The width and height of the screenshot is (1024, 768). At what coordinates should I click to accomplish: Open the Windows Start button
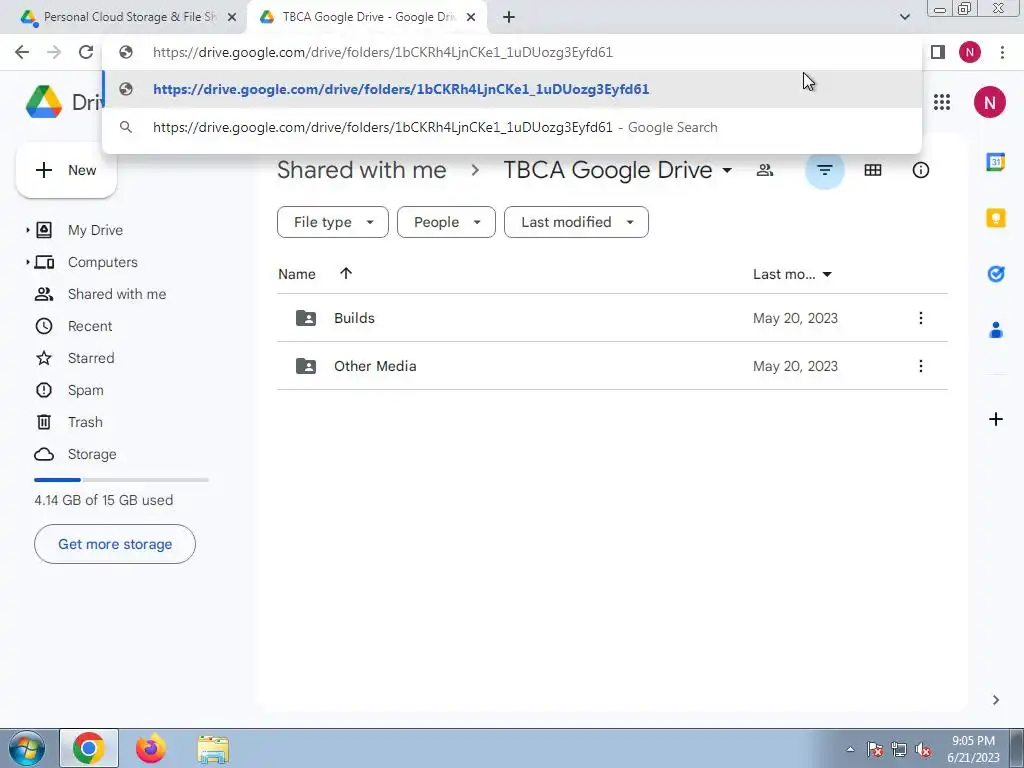(x=26, y=749)
